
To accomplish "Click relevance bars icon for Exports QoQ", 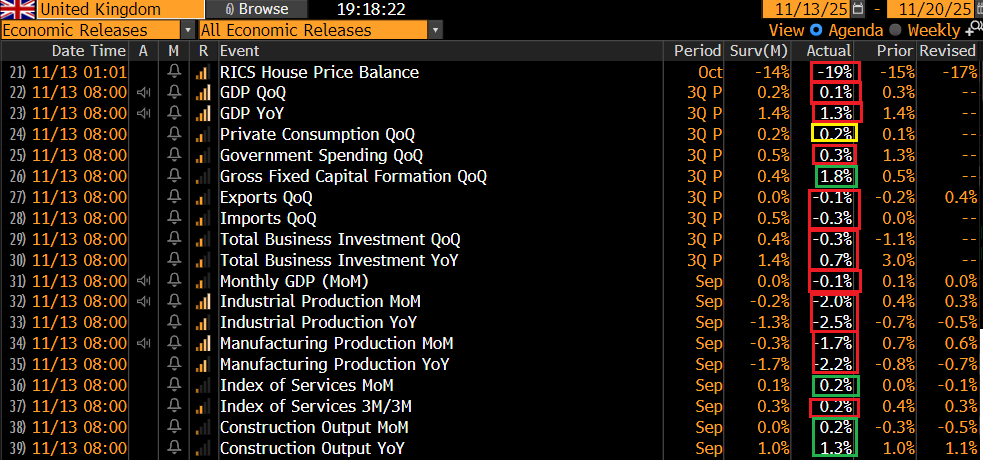I will point(203,197).
